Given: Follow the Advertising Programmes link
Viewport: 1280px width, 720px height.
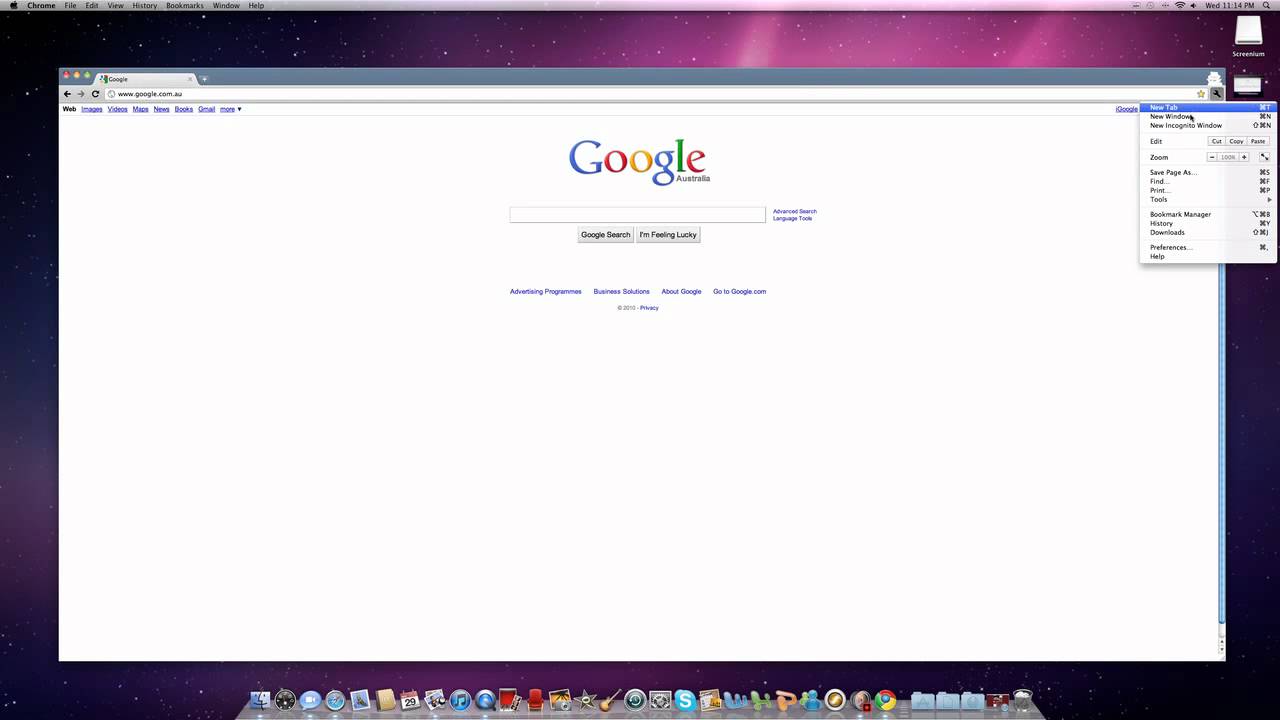Looking at the screenshot, I should click(x=546, y=292).
